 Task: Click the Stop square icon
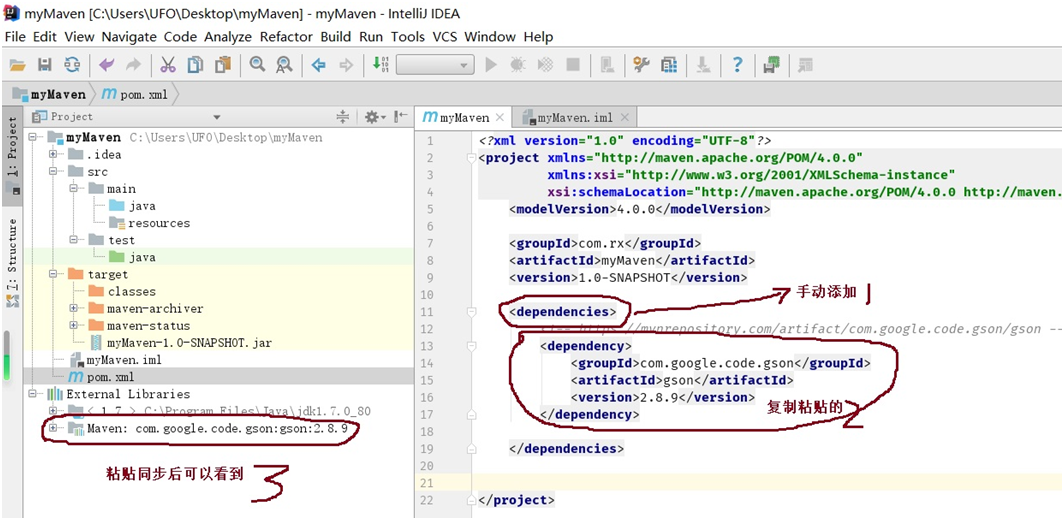pos(573,65)
